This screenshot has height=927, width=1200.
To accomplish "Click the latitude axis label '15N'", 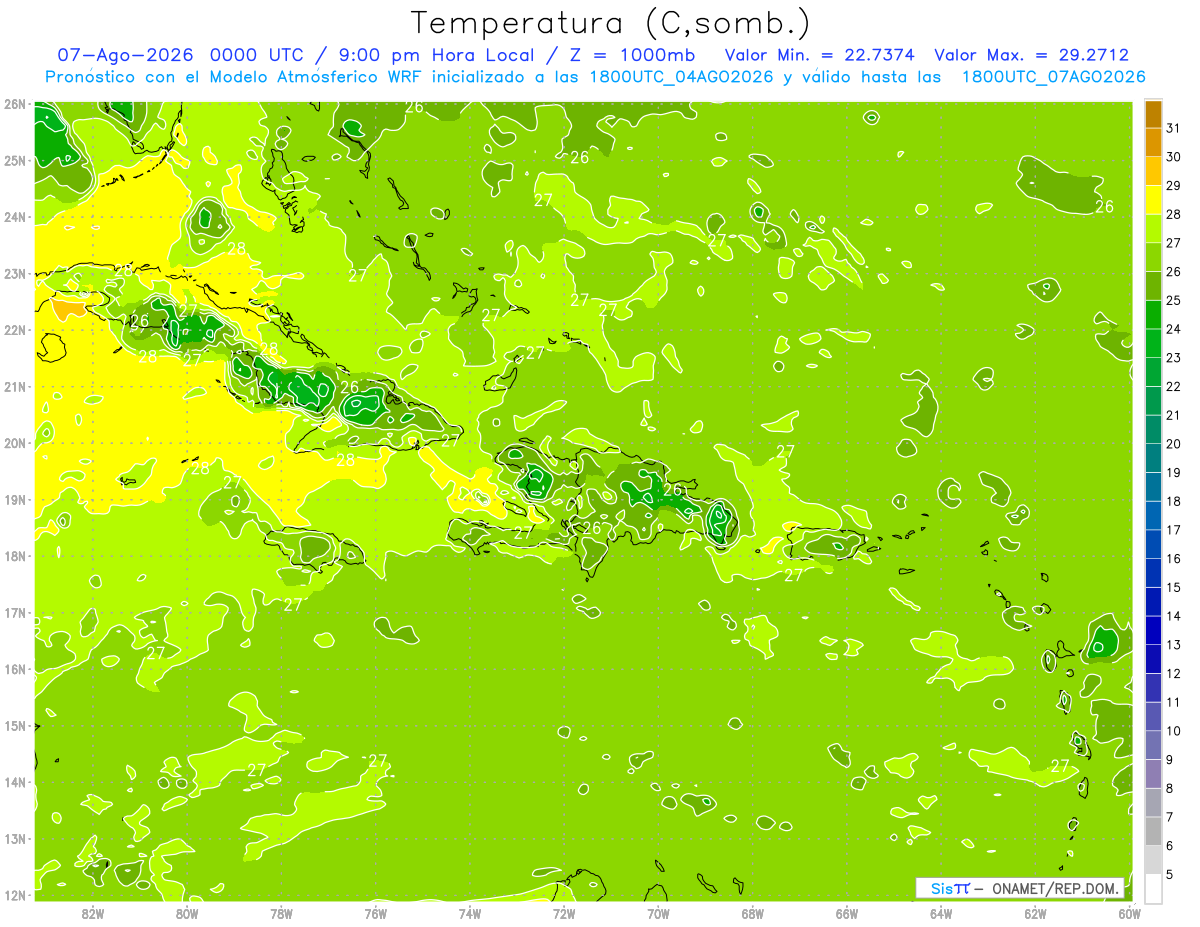I will coord(15,726).
